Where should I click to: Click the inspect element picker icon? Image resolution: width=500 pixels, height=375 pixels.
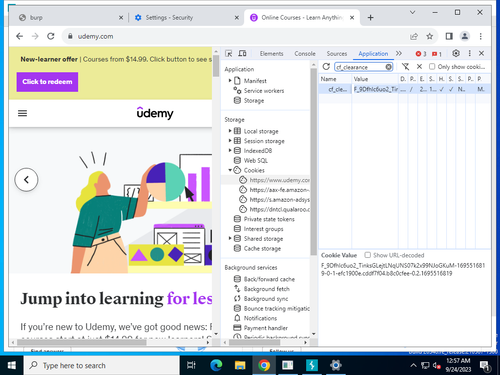(x=229, y=54)
